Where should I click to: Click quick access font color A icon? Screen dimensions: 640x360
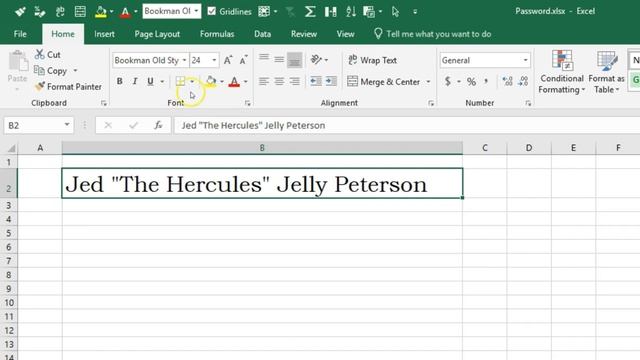coord(125,12)
